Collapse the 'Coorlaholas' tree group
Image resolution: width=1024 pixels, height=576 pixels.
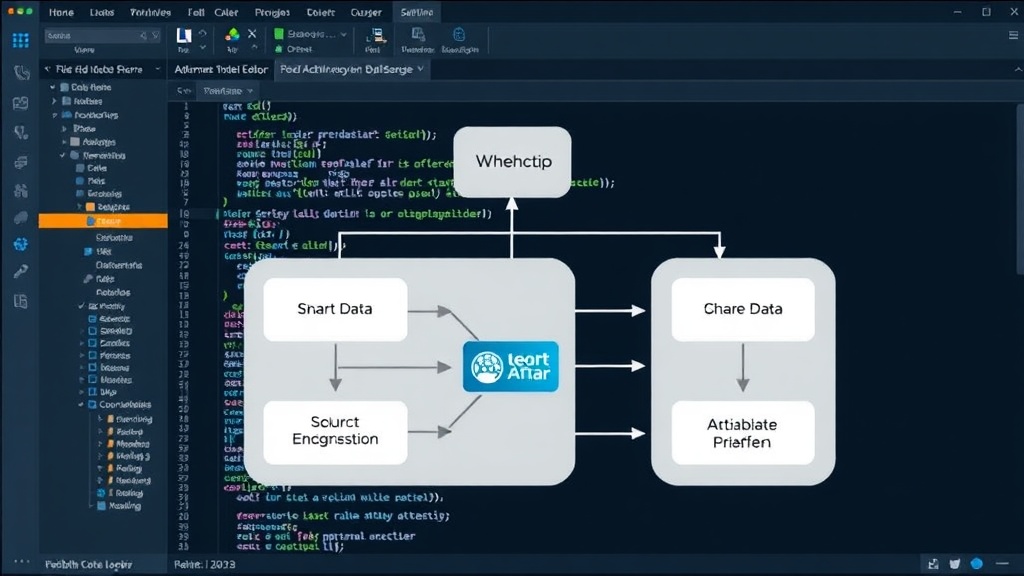point(82,404)
